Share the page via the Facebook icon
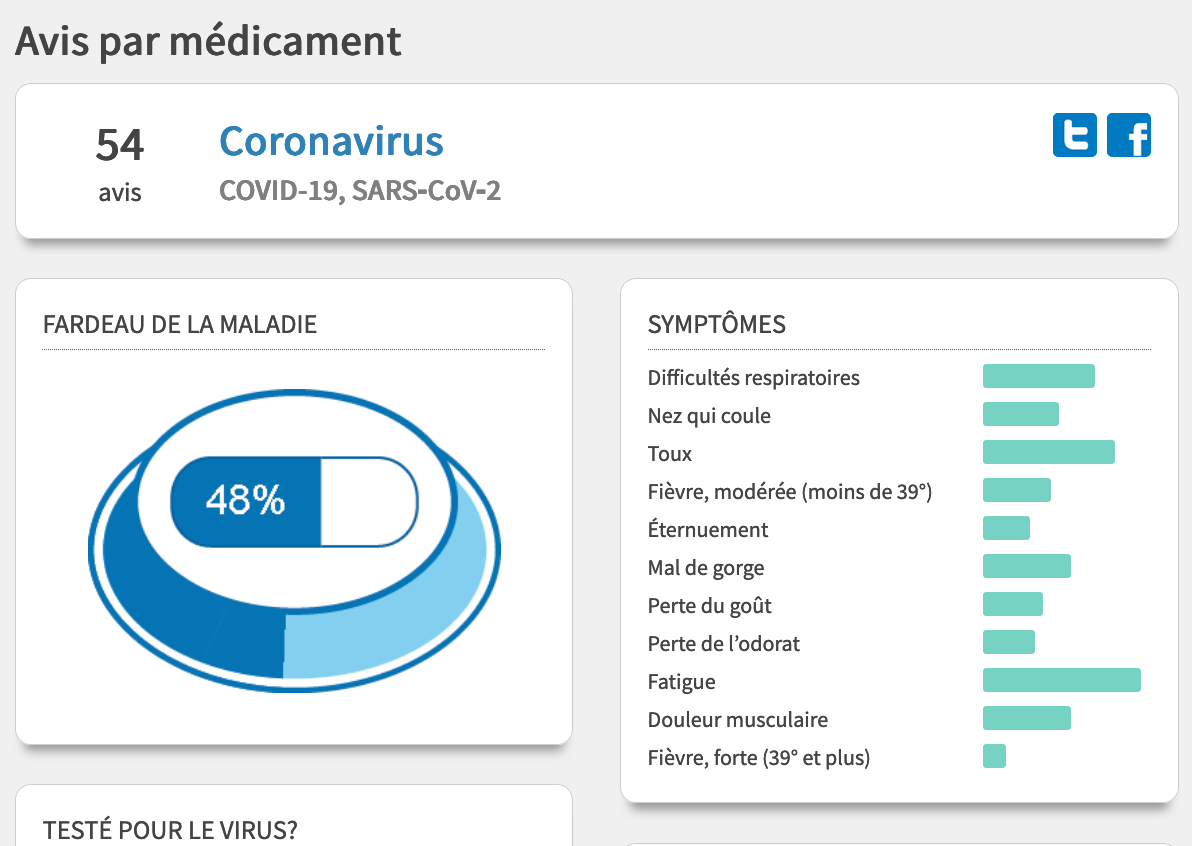This screenshot has height=846, width=1192. [1129, 135]
